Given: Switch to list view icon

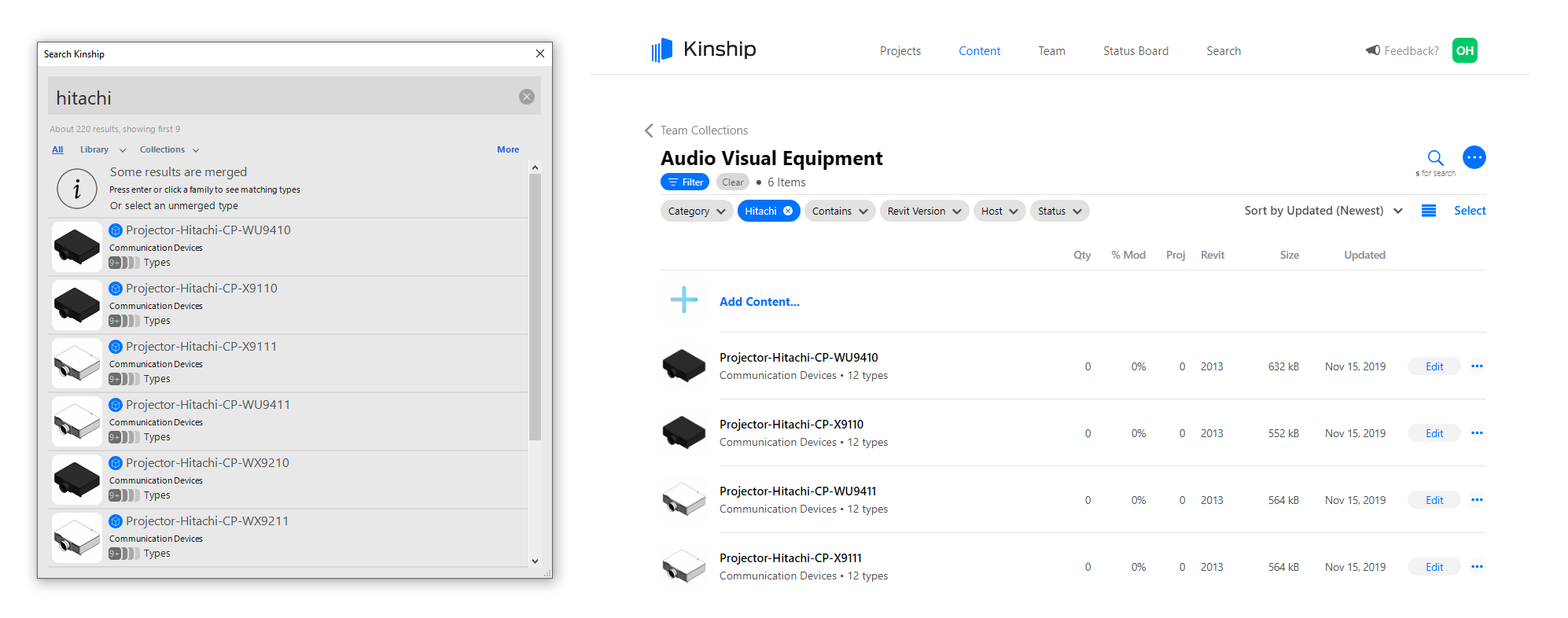Looking at the screenshot, I should [1429, 211].
